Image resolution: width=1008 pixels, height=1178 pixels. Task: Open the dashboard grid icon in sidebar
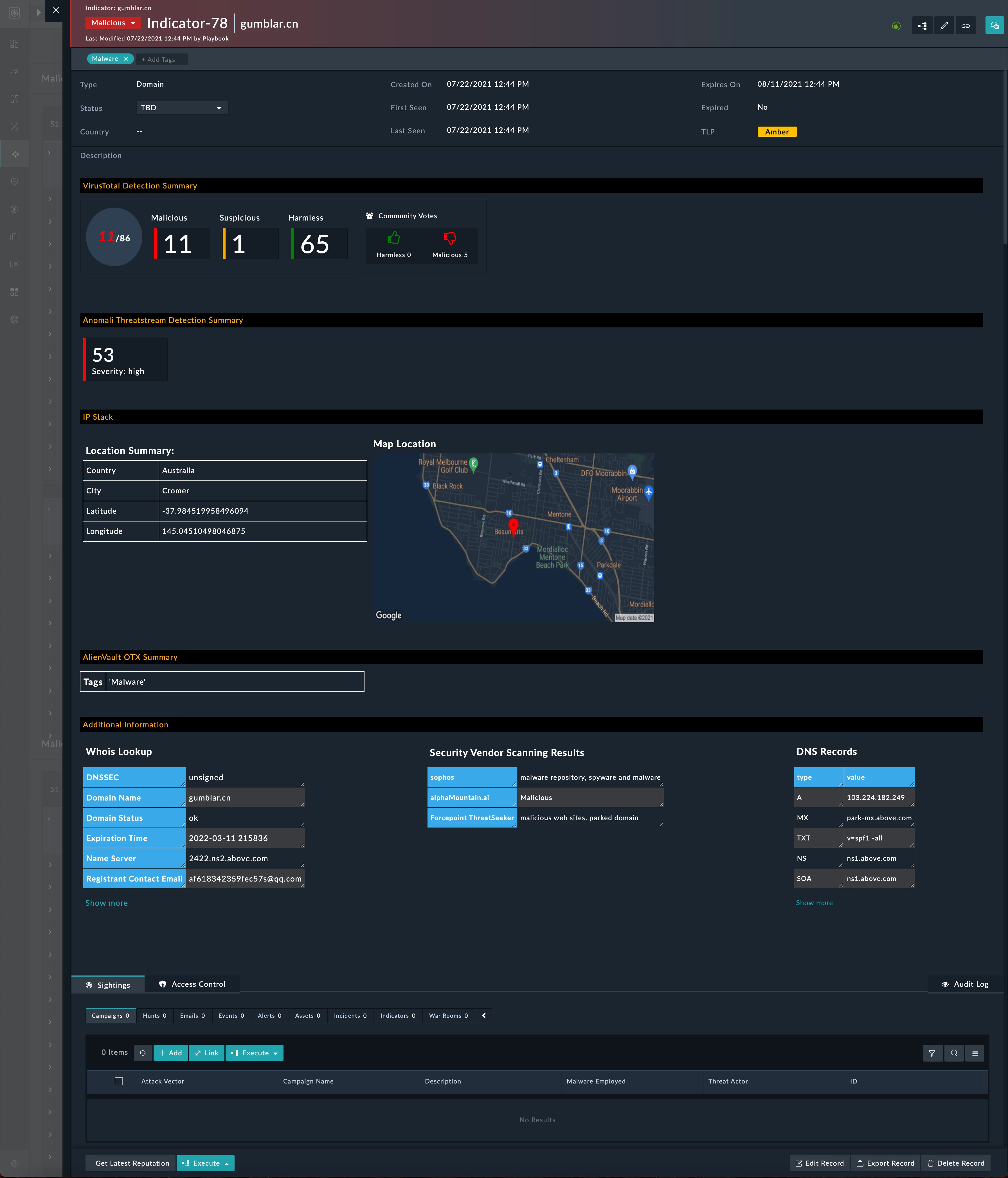coord(15,44)
